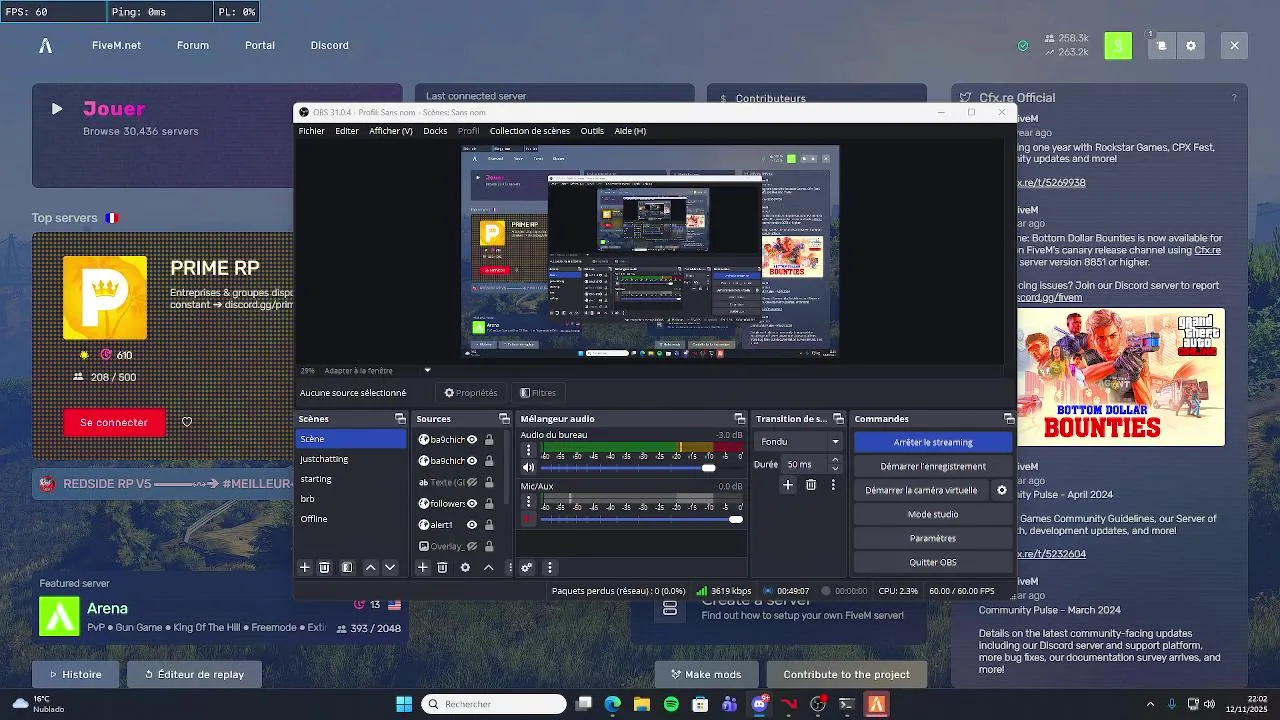Open source properties gear in Sources toolbar

coord(465,567)
